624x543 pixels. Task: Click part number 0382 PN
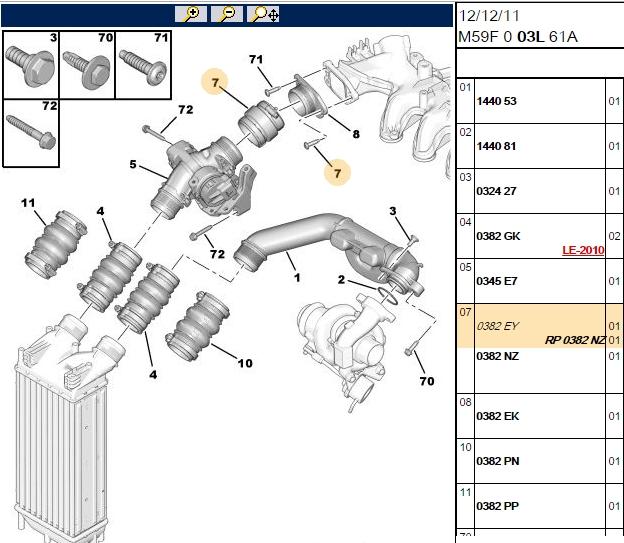498,461
